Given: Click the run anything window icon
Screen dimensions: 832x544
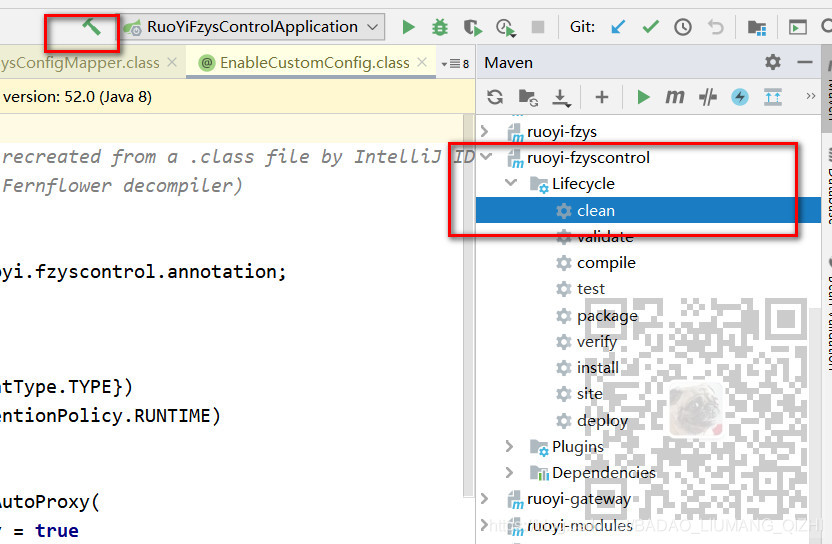Looking at the screenshot, I should click(x=797, y=27).
